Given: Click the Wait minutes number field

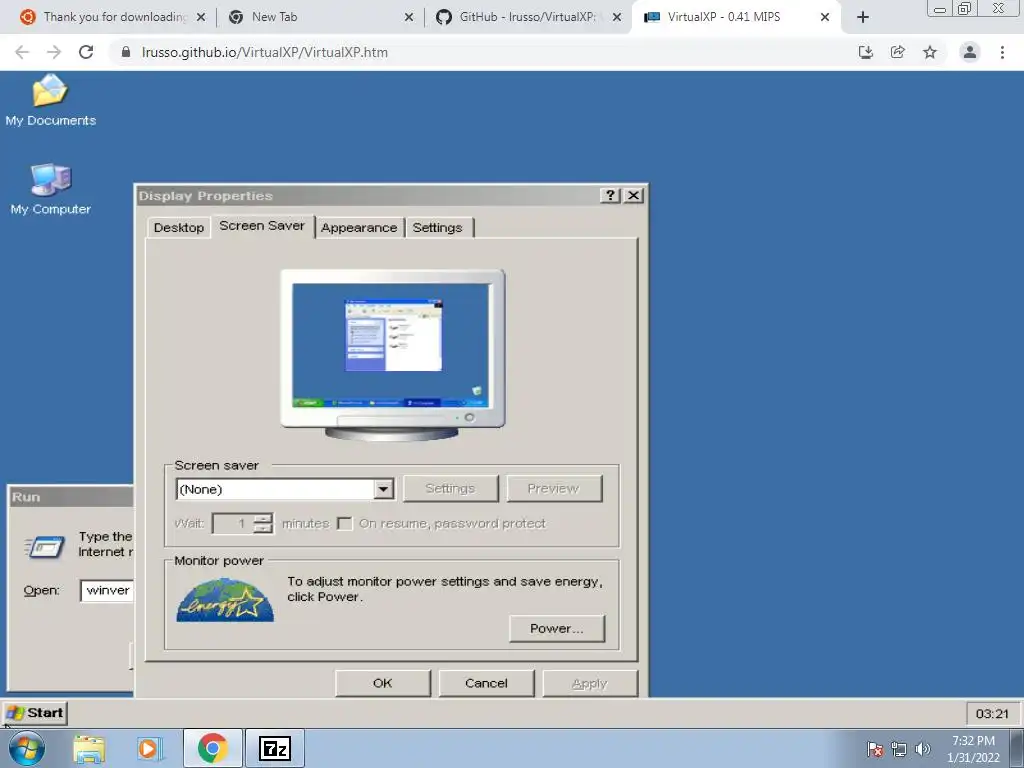Looking at the screenshot, I should (x=233, y=523).
